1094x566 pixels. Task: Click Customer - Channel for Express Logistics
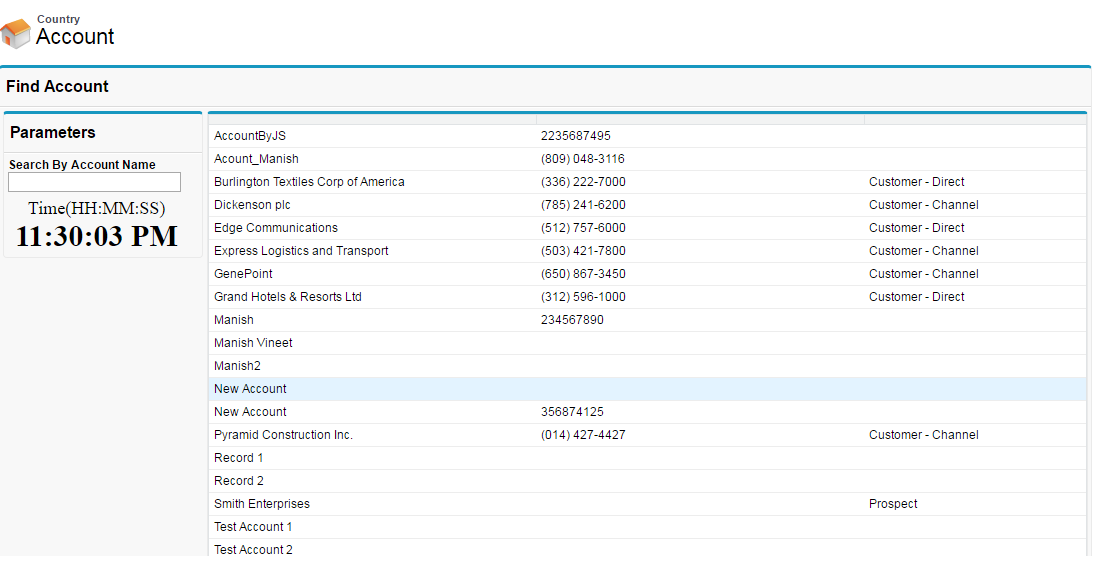[924, 251]
